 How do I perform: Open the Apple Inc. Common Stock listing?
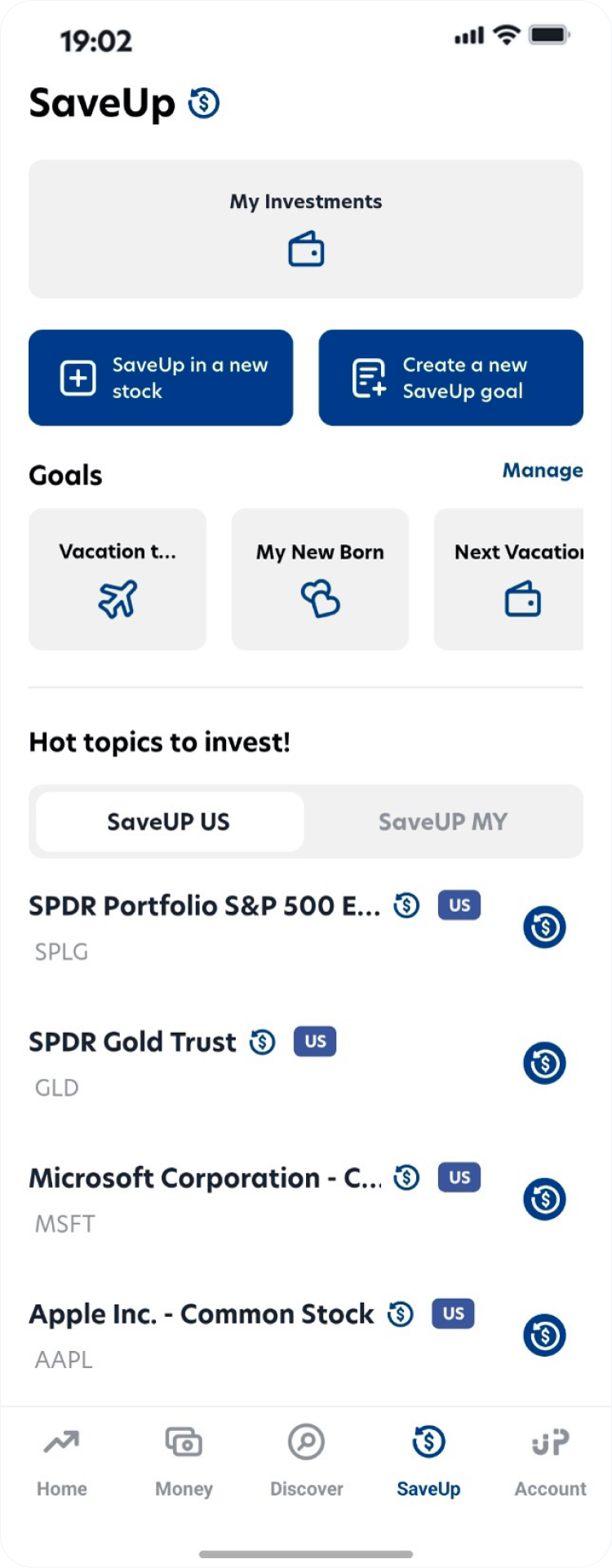(x=201, y=1314)
